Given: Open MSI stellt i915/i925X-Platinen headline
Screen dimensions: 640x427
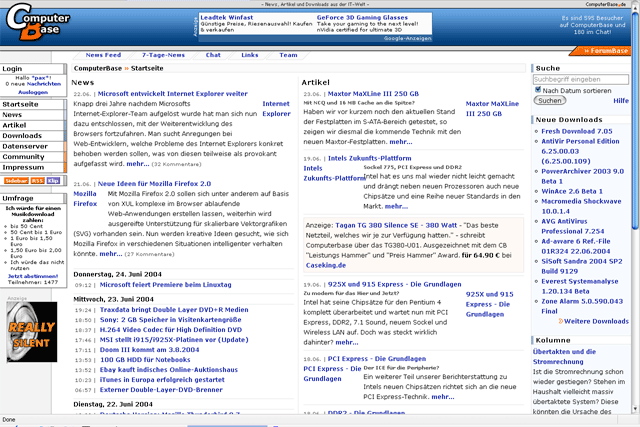Looking at the screenshot, I should point(174,340).
